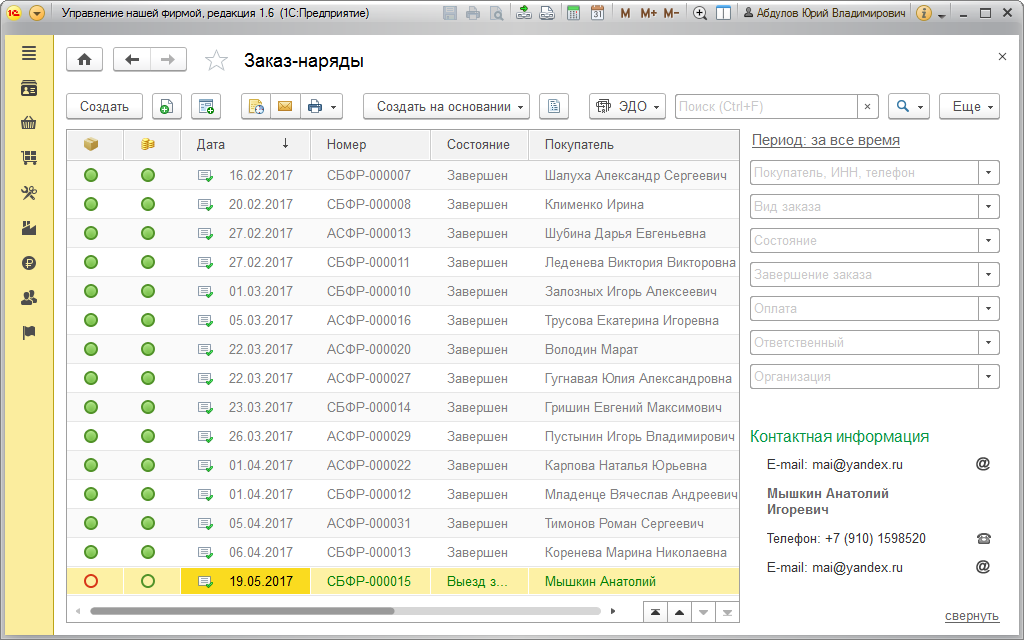Open the Sales basket icon in sidebar
The image size is (1024, 640).
click(x=29, y=123)
